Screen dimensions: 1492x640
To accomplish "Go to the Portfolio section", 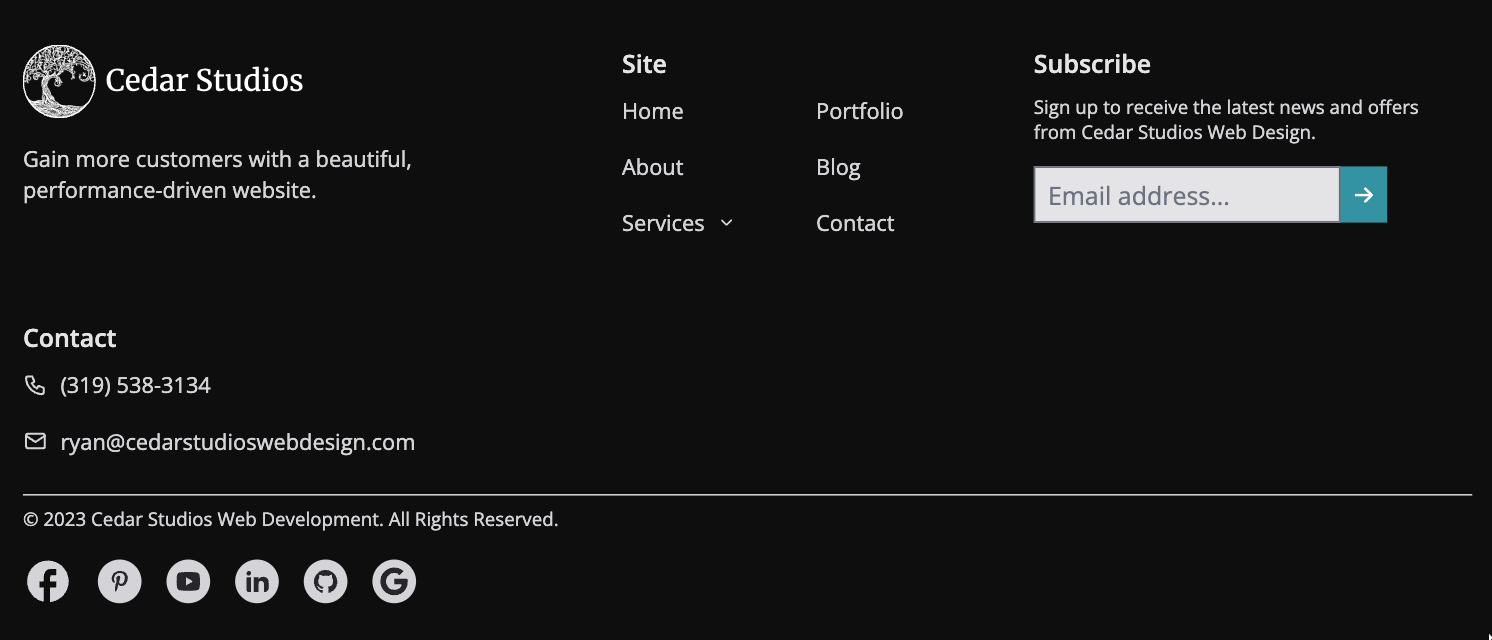I will (859, 111).
